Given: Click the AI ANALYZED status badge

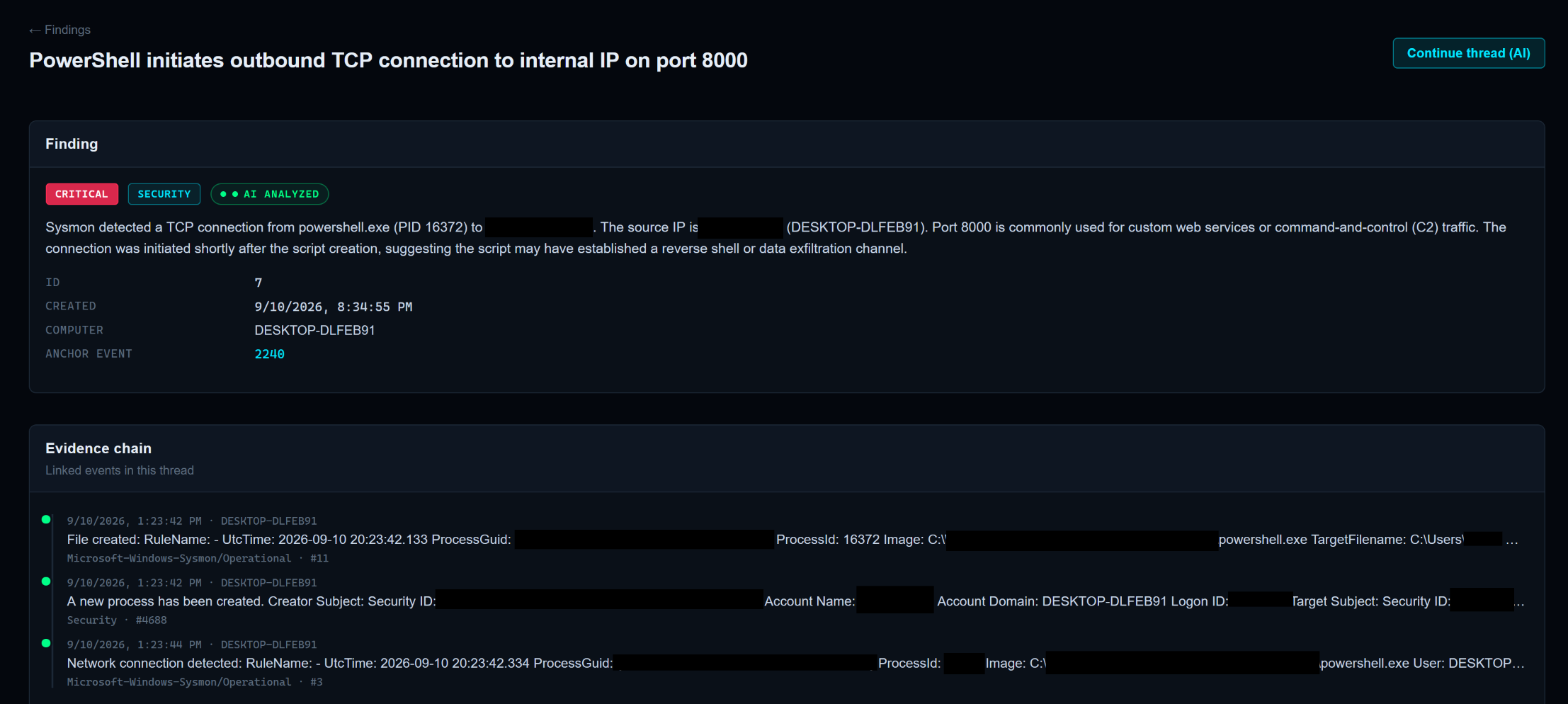Looking at the screenshot, I should pos(270,194).
